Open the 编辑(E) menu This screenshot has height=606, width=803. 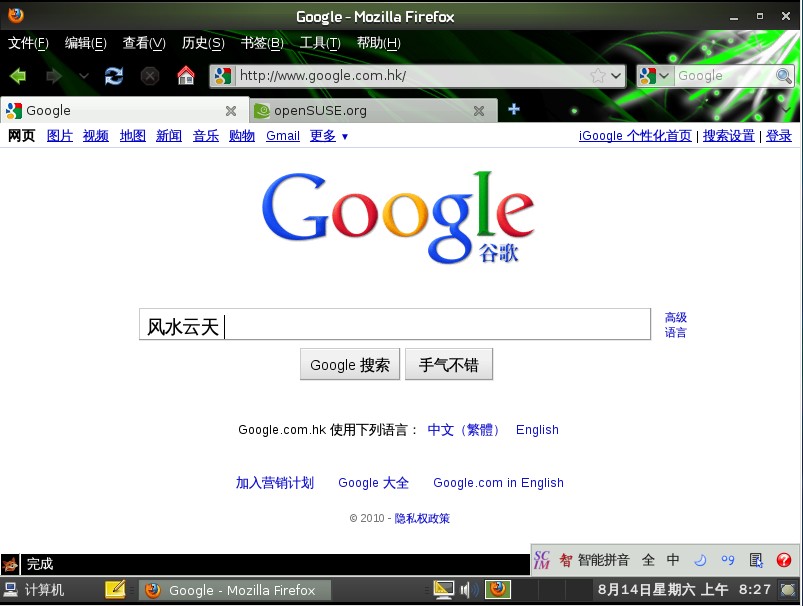pos(86,43)
